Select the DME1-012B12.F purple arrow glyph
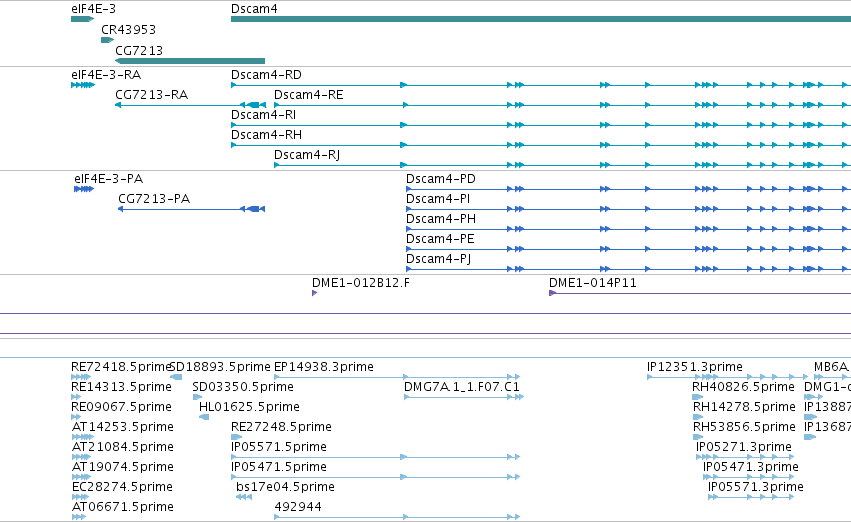The image size is (851, 522). coord(314,293)
